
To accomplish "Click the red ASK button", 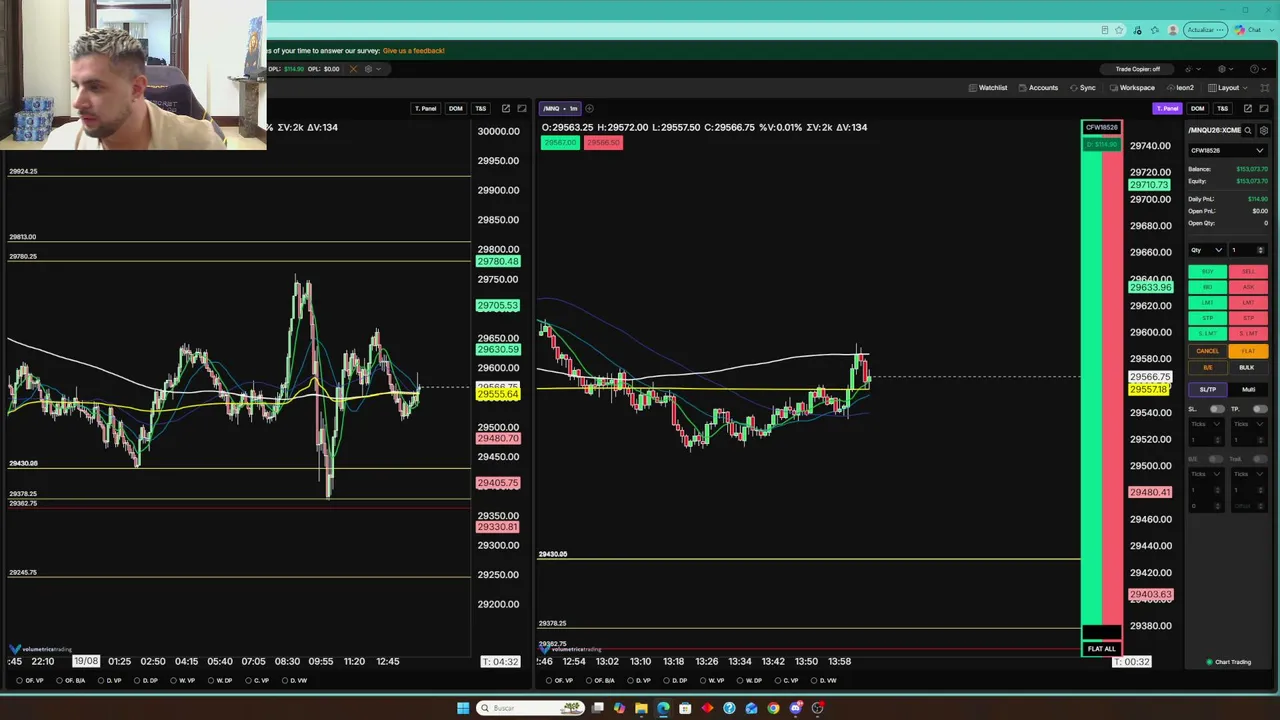I will click(1248, 287).
